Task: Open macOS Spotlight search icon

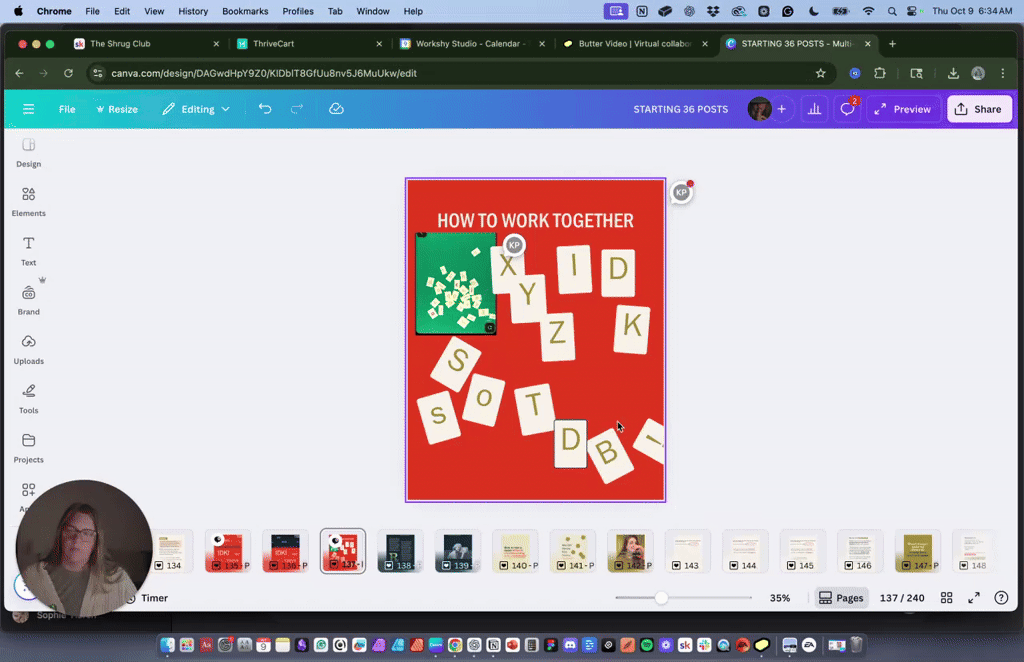Action: pos(891,11)
